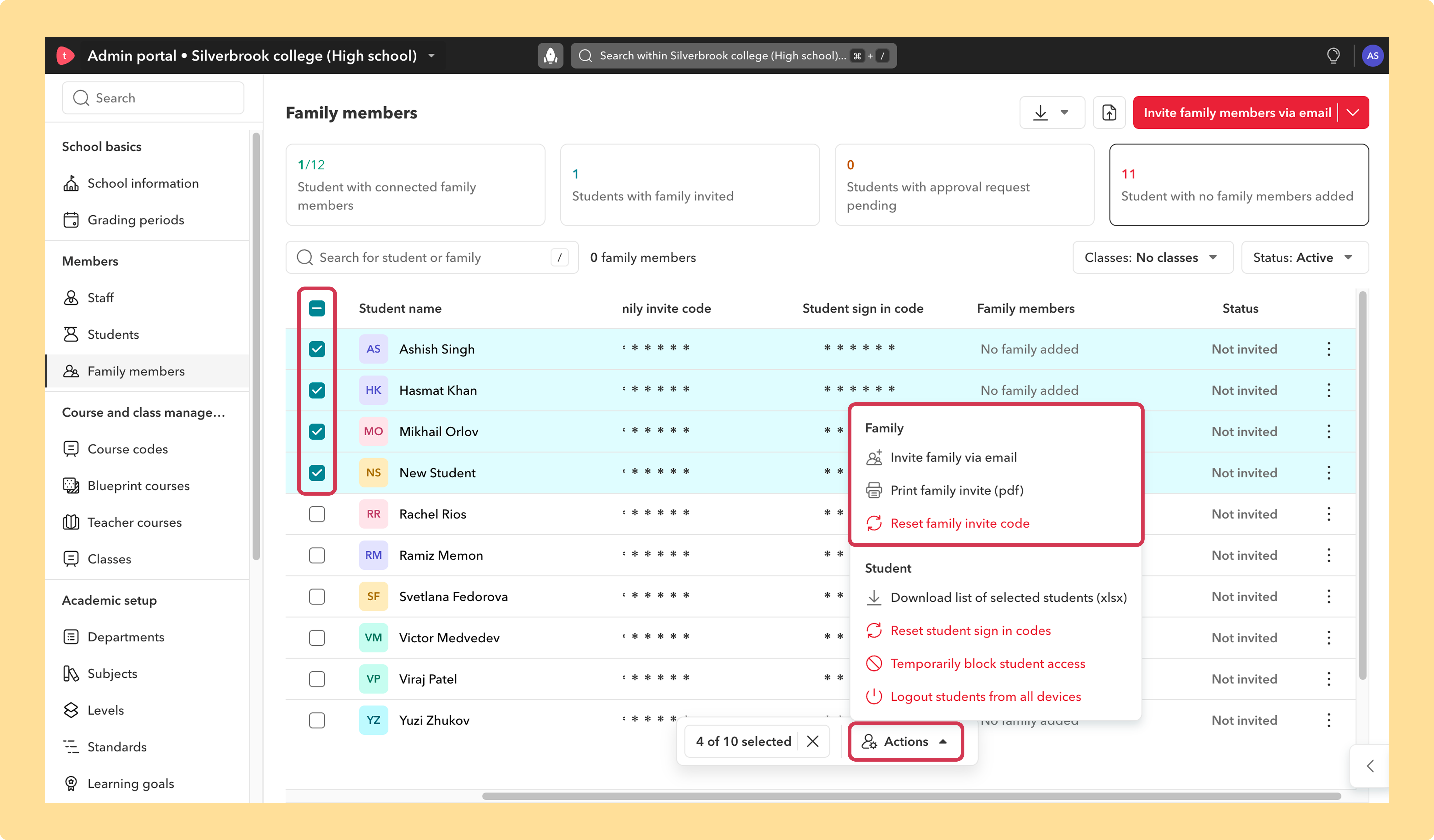Open row options for Mikhail Orlov
This screenshot has height=840, width=1434.
click(x=1329, y=432)
